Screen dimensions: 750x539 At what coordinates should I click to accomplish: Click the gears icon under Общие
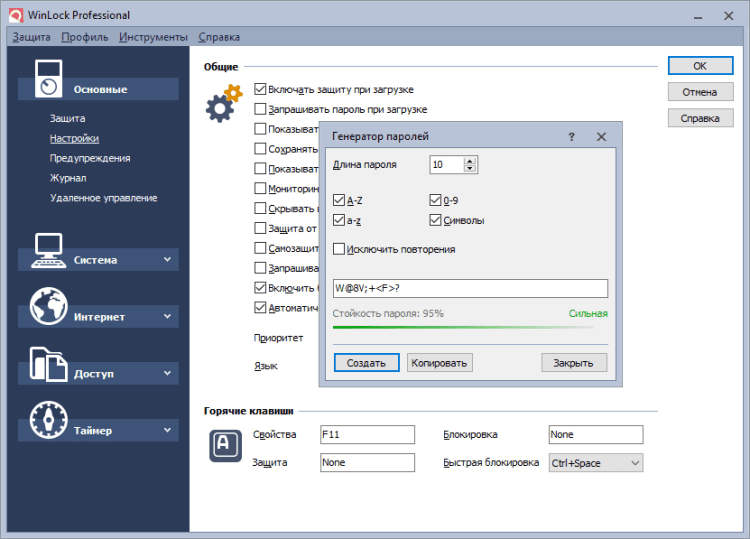pyautogui.click(x=224, y=103)
